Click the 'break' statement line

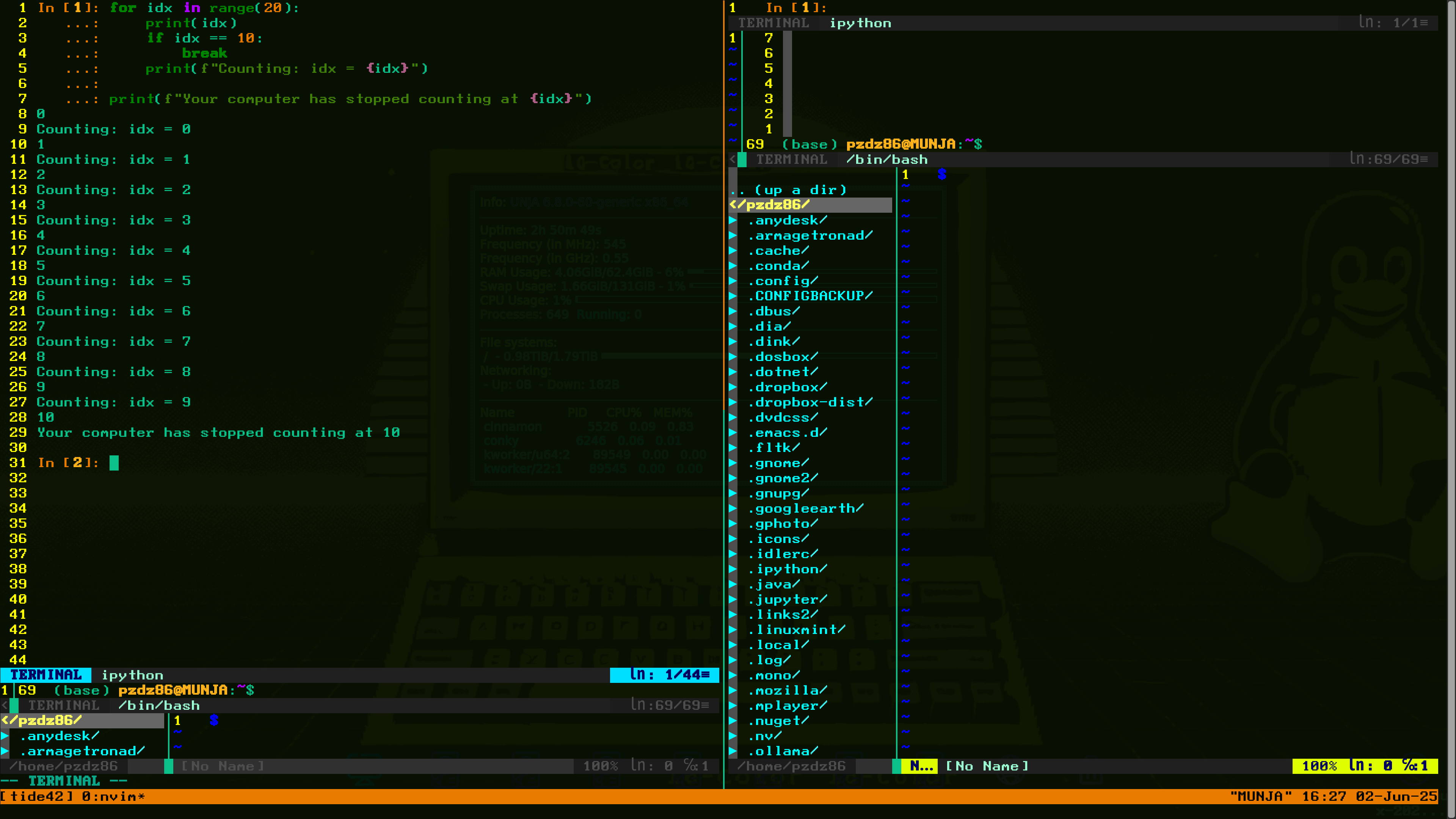(x=204, y=53)
